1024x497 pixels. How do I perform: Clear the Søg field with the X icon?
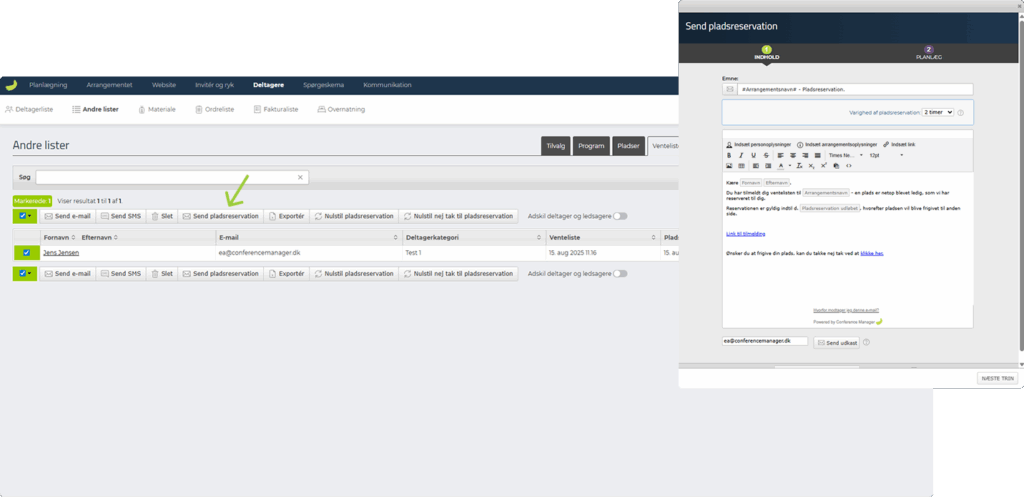300,177
